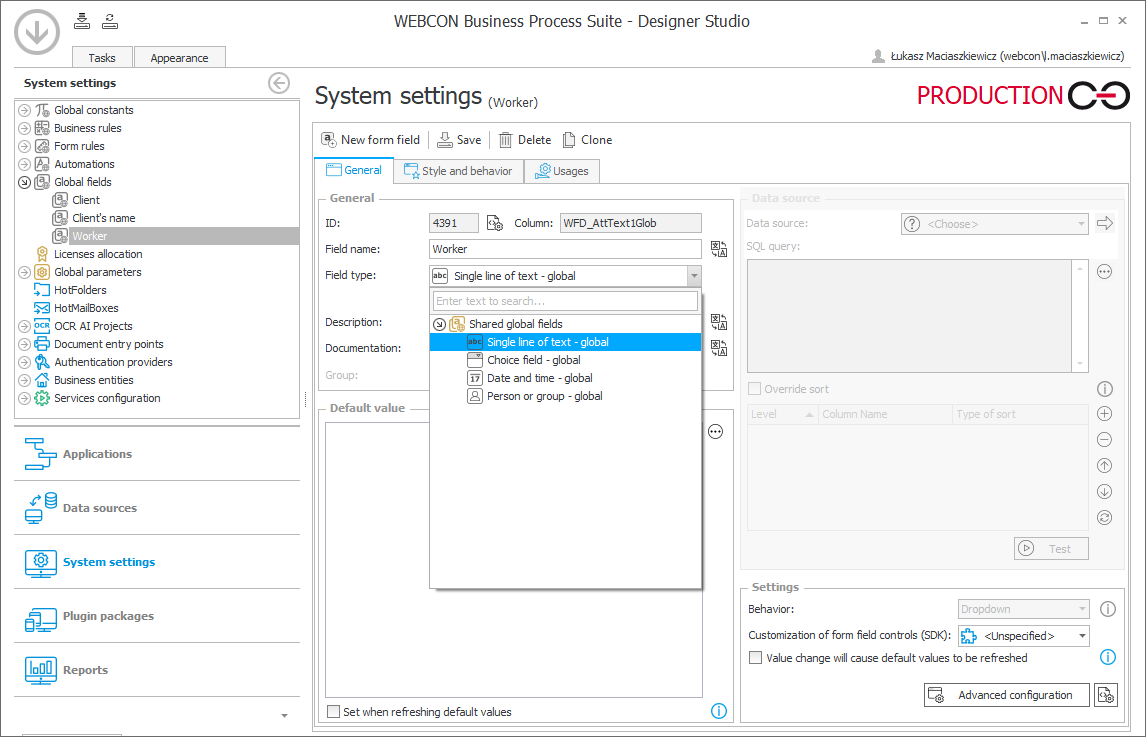Screen dimensions: 1146x737
Task: Select Authentication providers tree item
Action: tap(113, 362)
